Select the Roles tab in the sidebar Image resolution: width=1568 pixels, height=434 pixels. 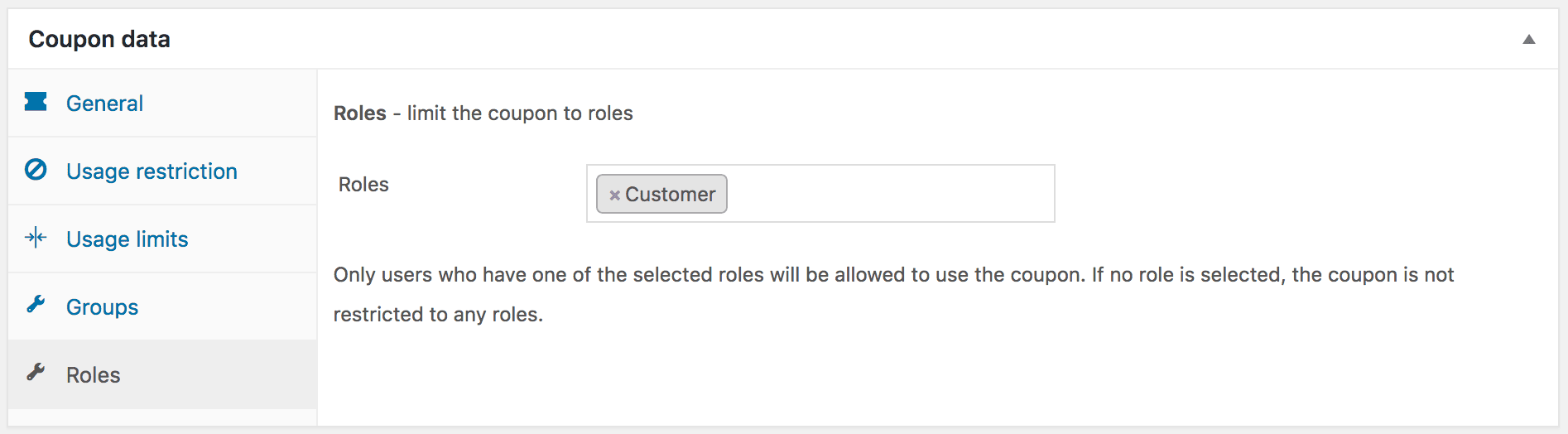click(93, 375)
